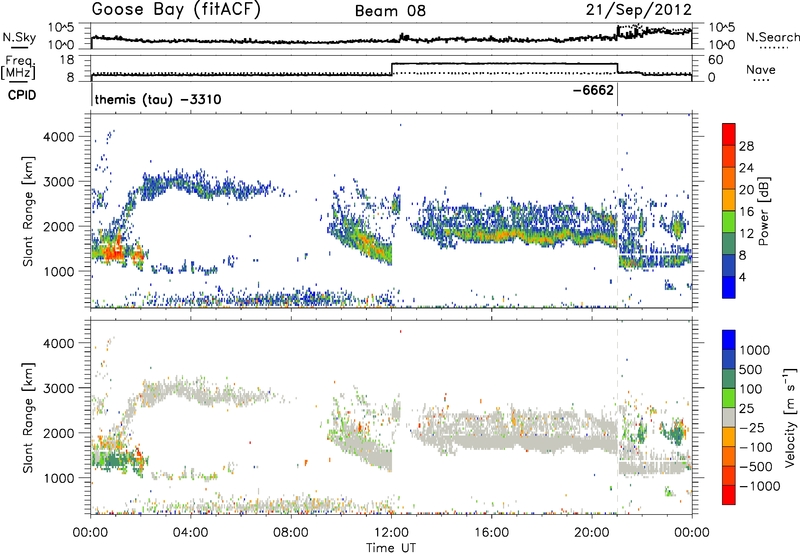This screenshot has width=800, height=554.
Task: Select the '-1000' label on Velocity colorbar
Action: click(x=760, y=486)
